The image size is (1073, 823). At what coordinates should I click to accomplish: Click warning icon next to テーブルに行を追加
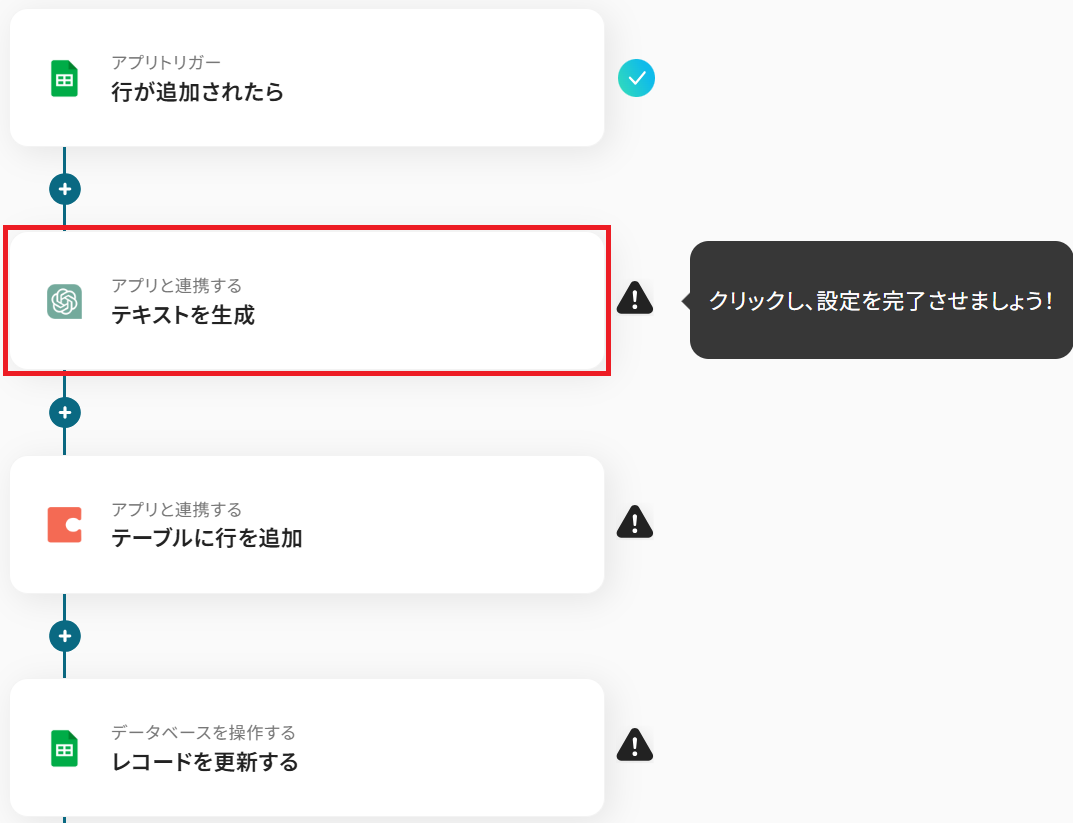pyautogui.click(x=634, y=522)
